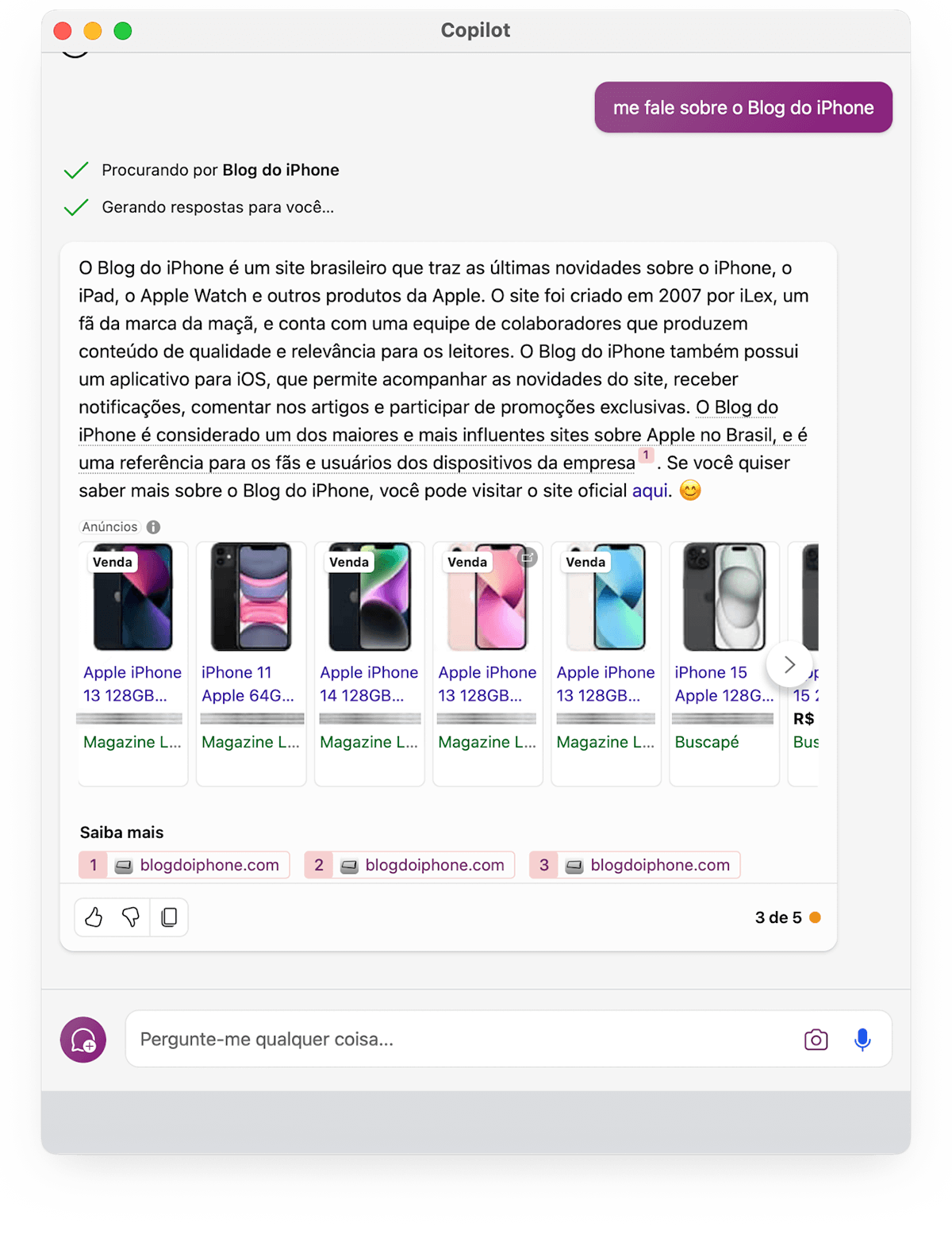Screen dimensions: 952x1238
Task: Click the info icon beside Anúncios
Action: click(154, 527)
